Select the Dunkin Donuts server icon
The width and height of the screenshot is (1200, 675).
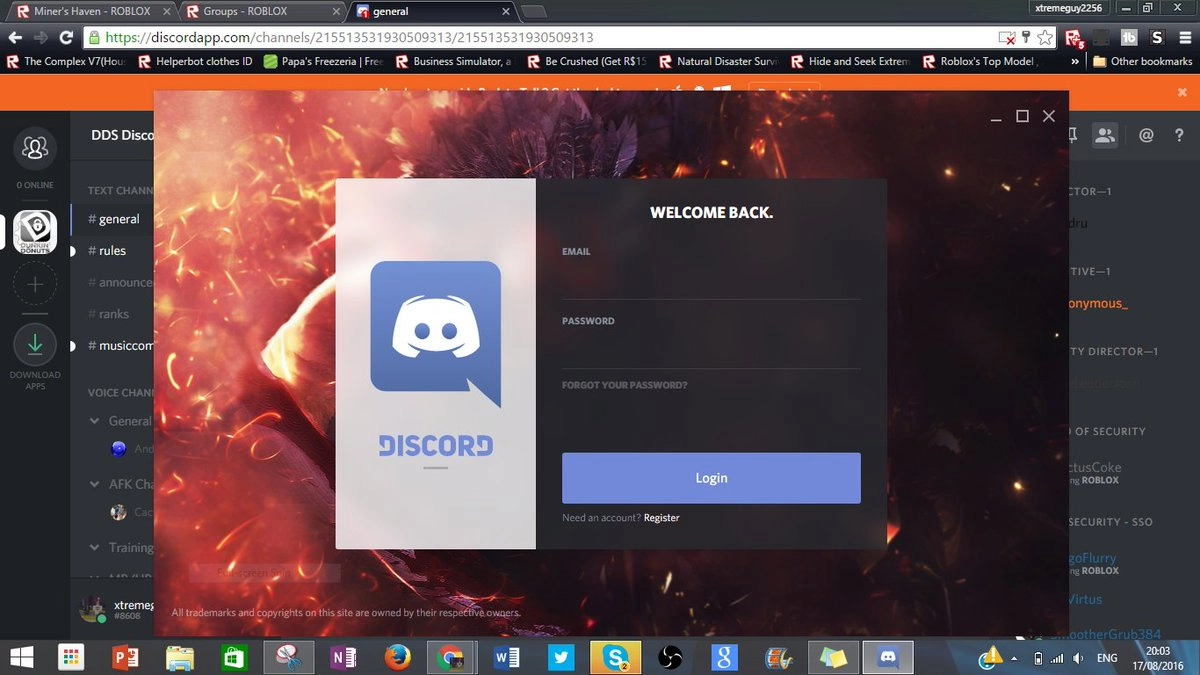coord(35,233)
